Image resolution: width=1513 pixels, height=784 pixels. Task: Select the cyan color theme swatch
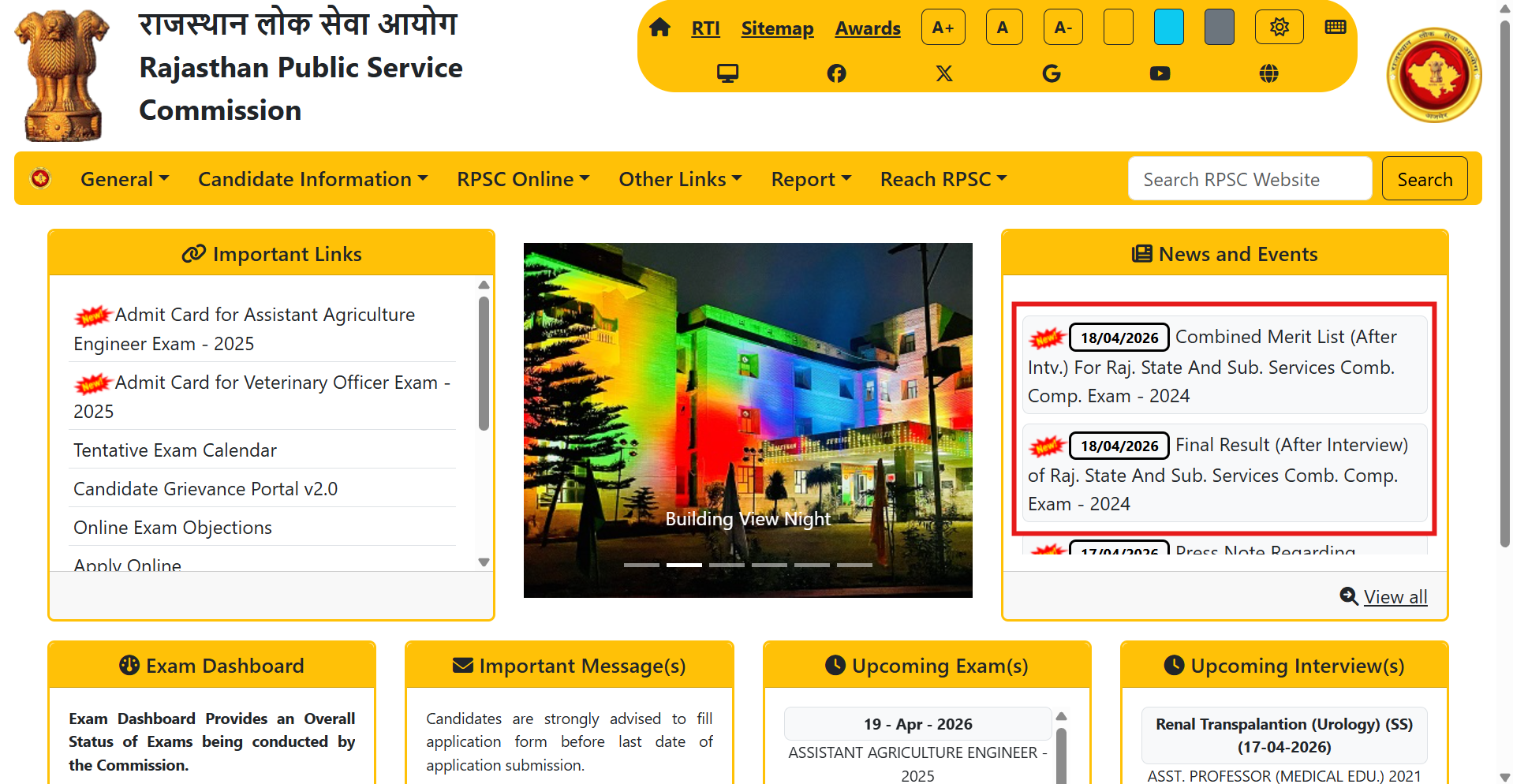point(1168,28)
